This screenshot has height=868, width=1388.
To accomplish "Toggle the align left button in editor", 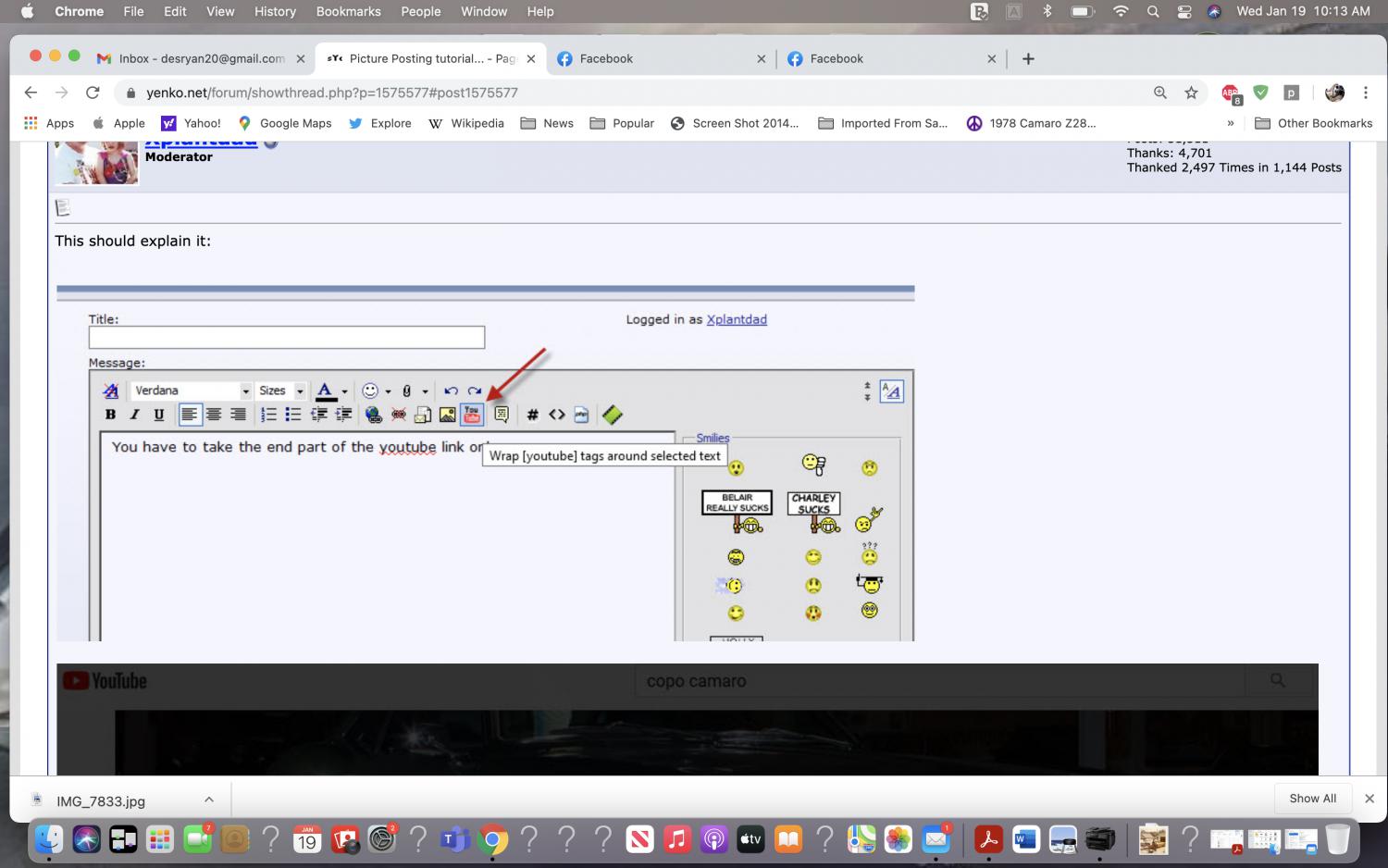I will coord(189,415).
